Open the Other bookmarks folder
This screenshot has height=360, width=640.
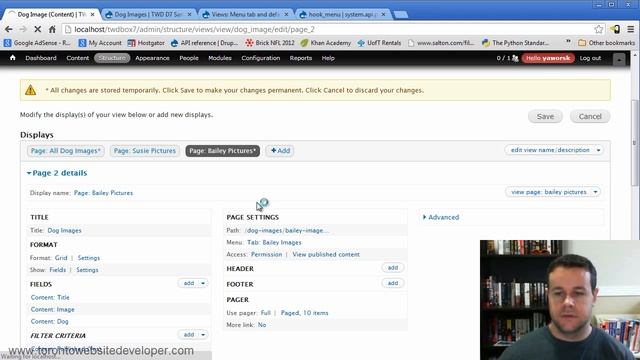(607, 43)
